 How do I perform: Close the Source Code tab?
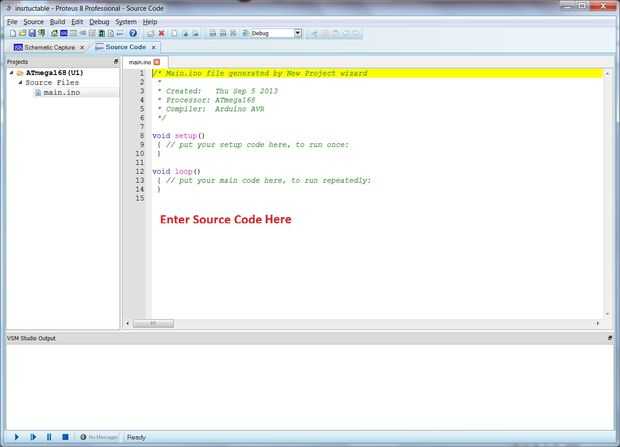pyautogui.click(x=154, y=47)
